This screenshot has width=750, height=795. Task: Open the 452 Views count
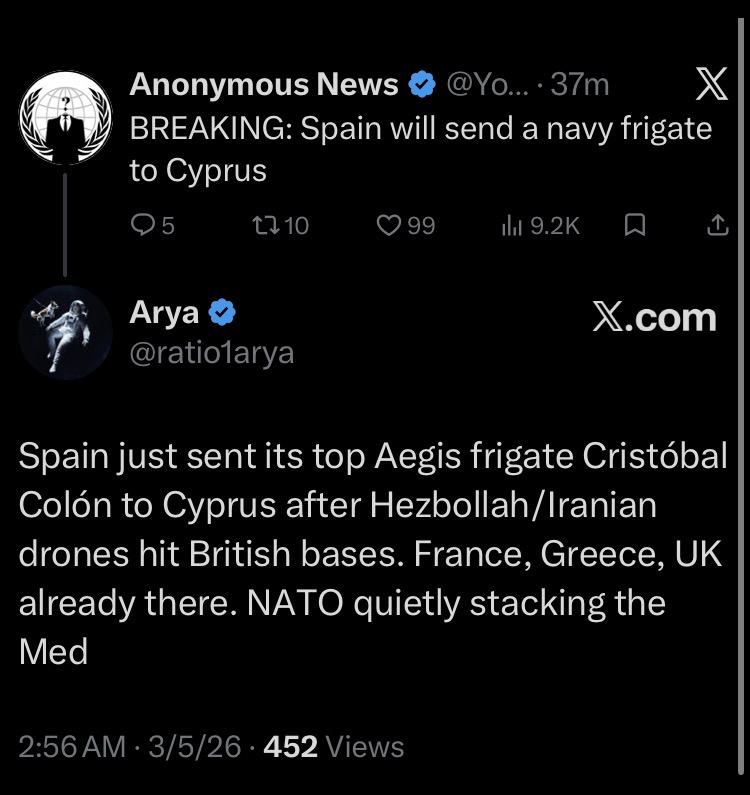click(333, 747)
